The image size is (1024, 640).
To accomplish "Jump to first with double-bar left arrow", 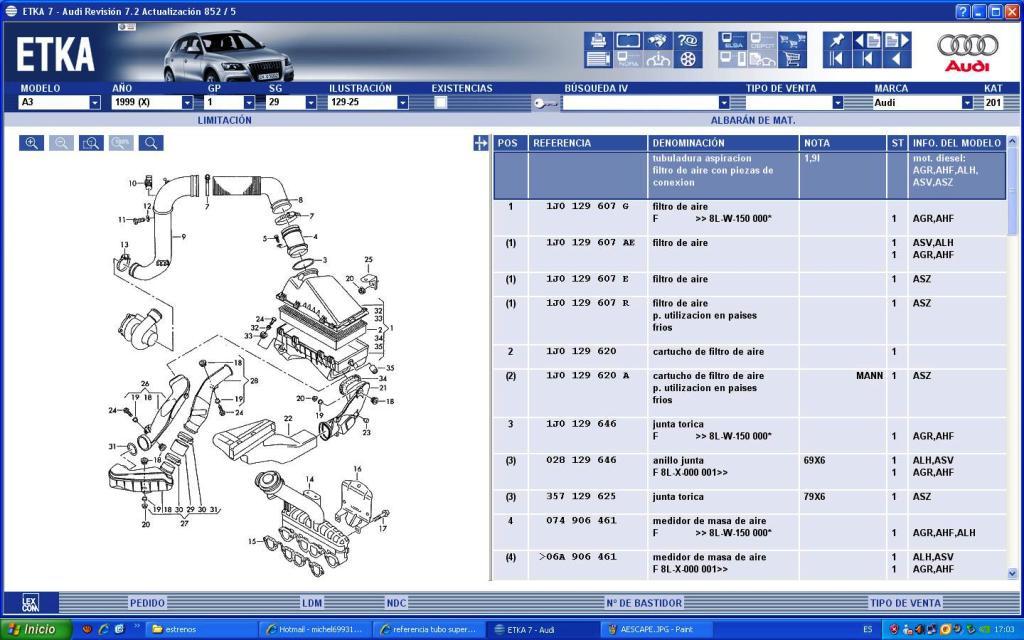I will pos(837,59).
